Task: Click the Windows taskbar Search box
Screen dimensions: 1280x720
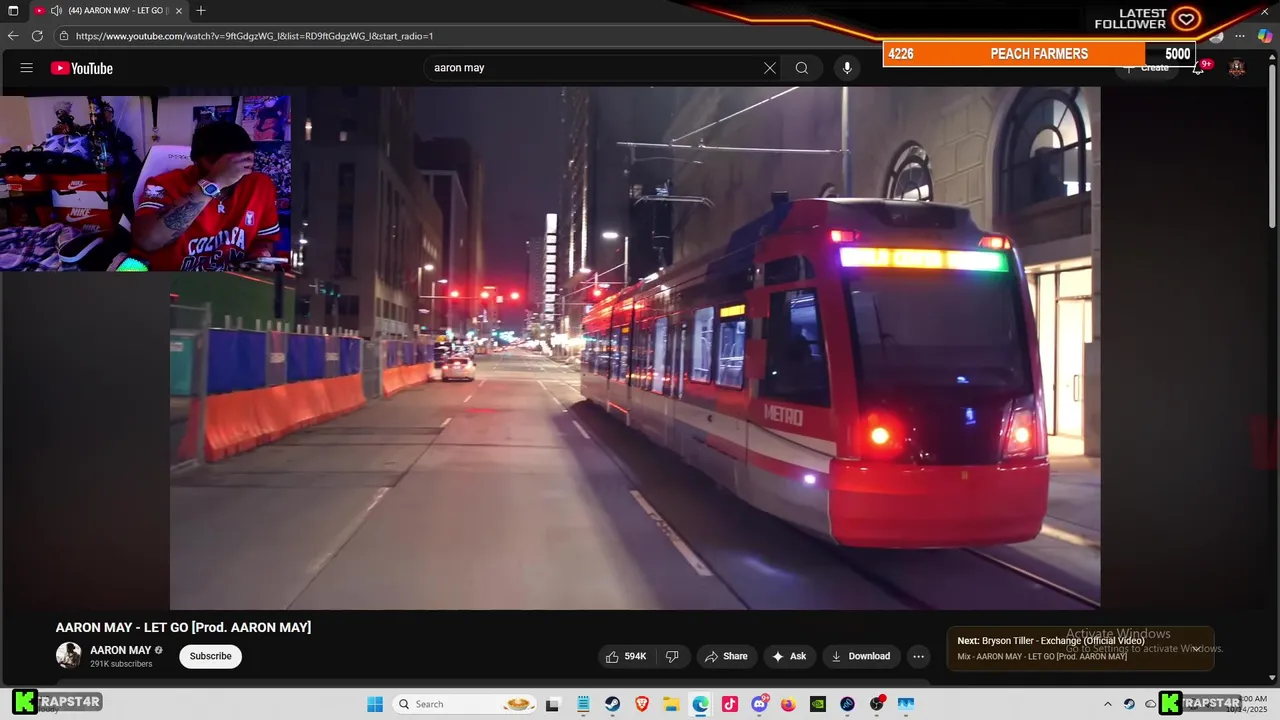Action: [464, 704]
